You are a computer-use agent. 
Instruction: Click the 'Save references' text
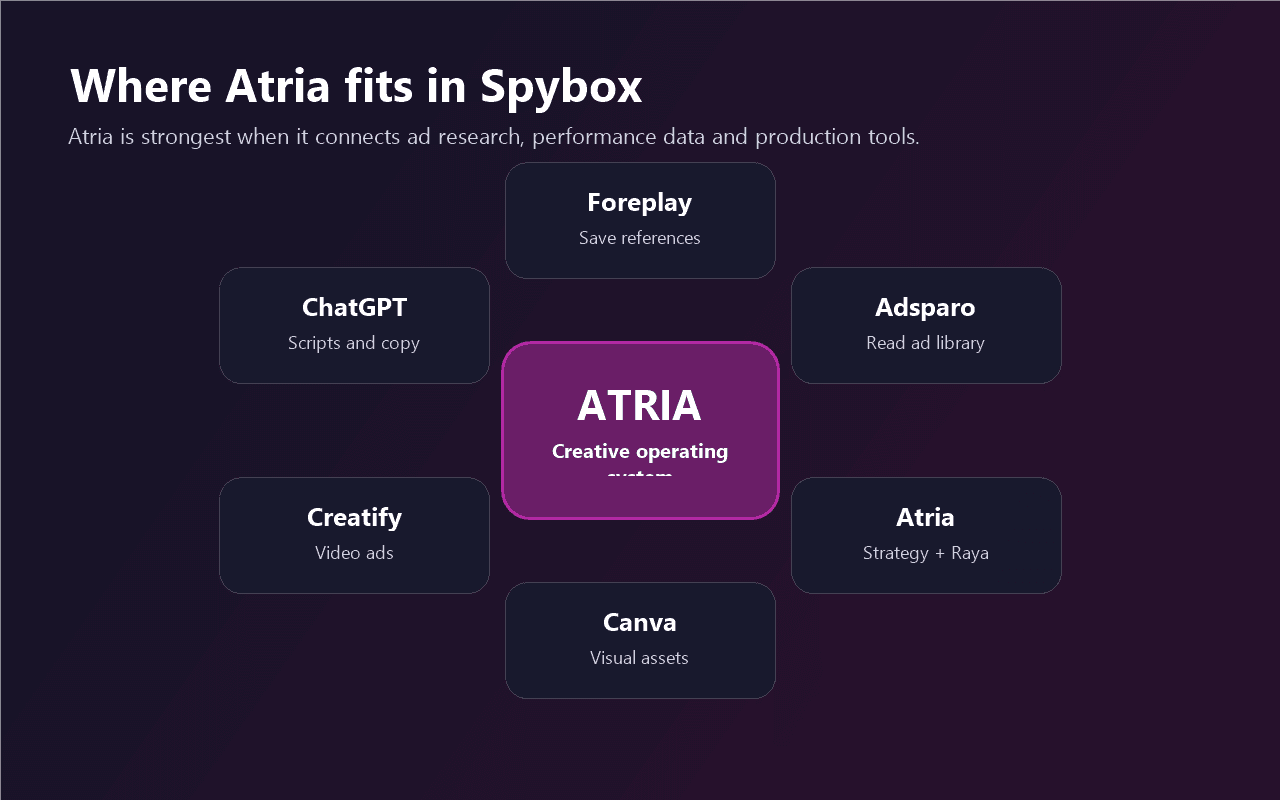[x=640, y=238]
